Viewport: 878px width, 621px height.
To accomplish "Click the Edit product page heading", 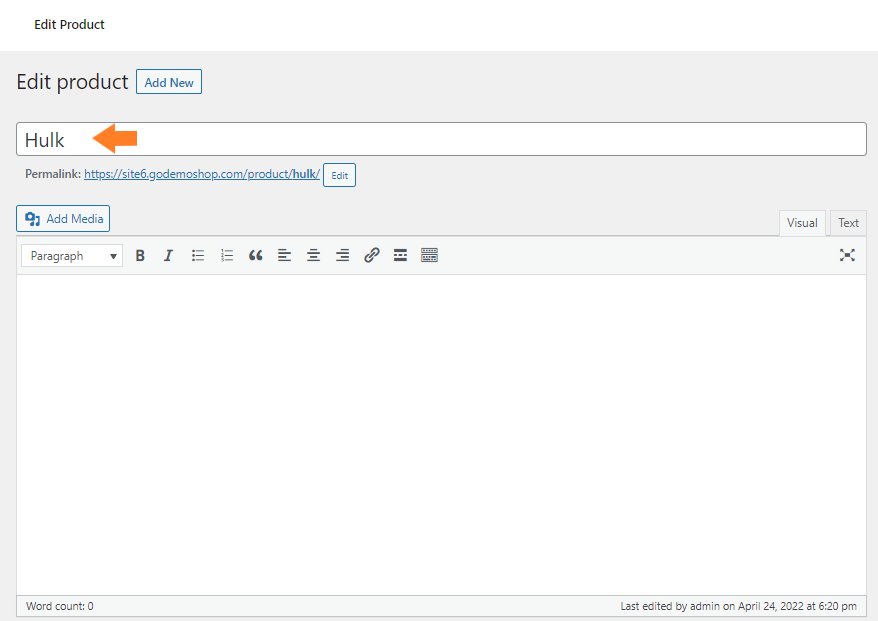I will tap(72, 82).
